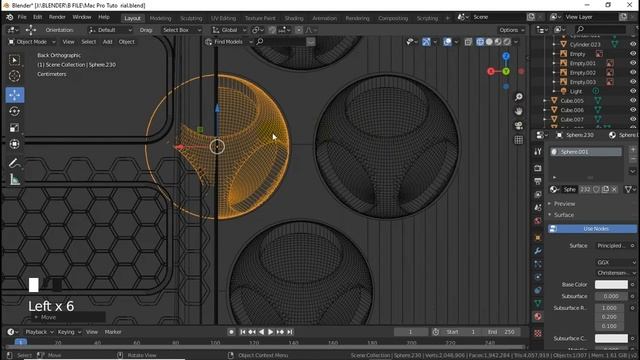Switch to solid viewport shading

coord(489,42)
